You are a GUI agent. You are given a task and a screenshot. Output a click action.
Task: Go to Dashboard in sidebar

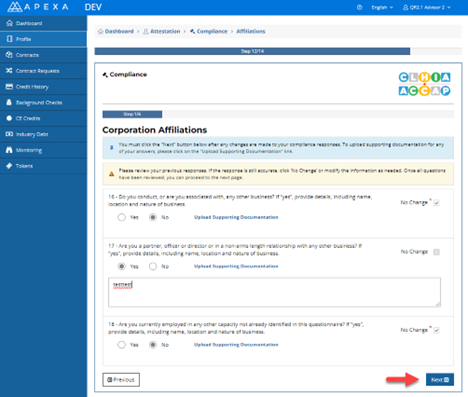[43, 23]
